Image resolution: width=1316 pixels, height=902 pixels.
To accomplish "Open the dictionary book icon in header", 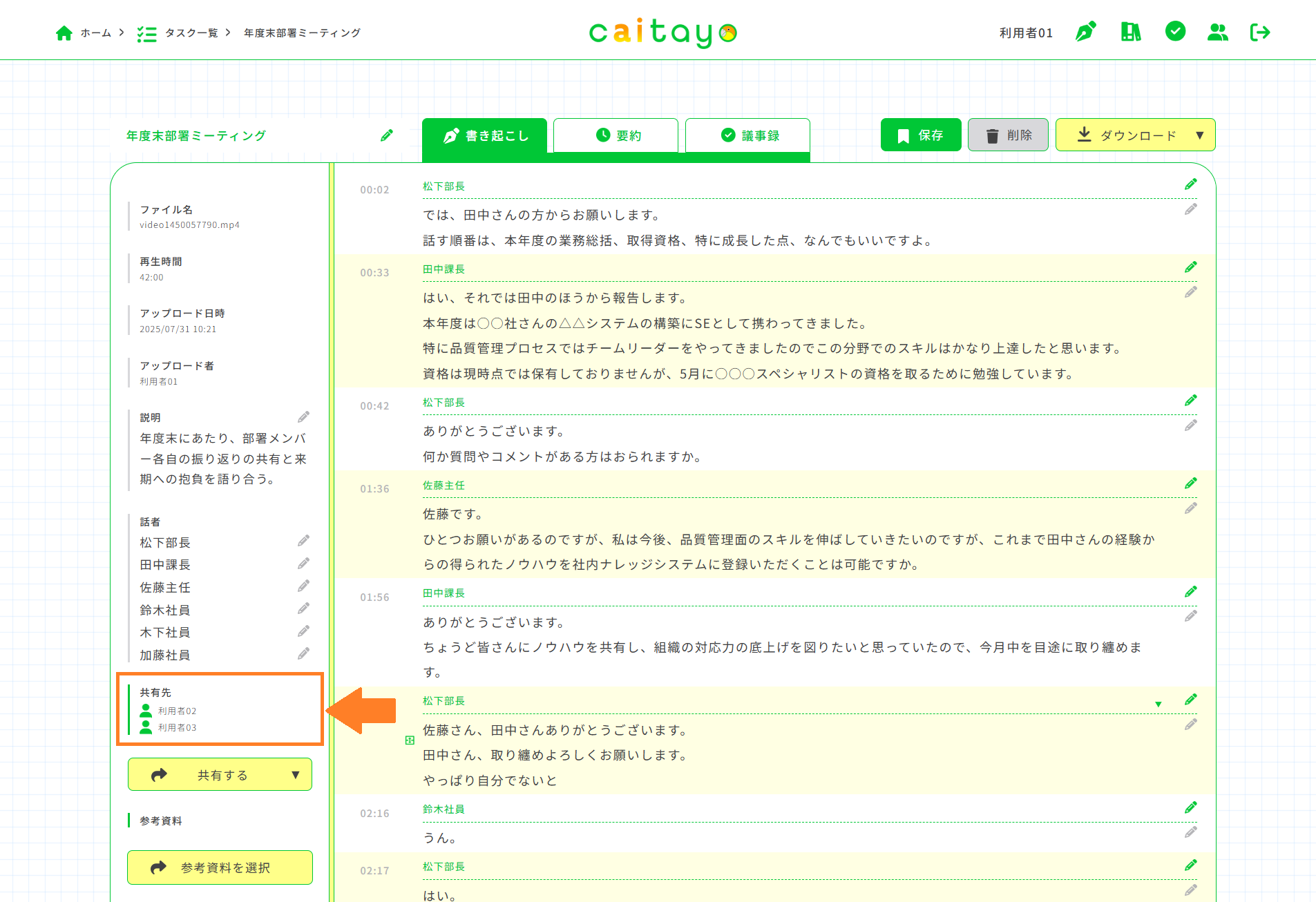I will pyautogui.click(x=1130, y=32).
